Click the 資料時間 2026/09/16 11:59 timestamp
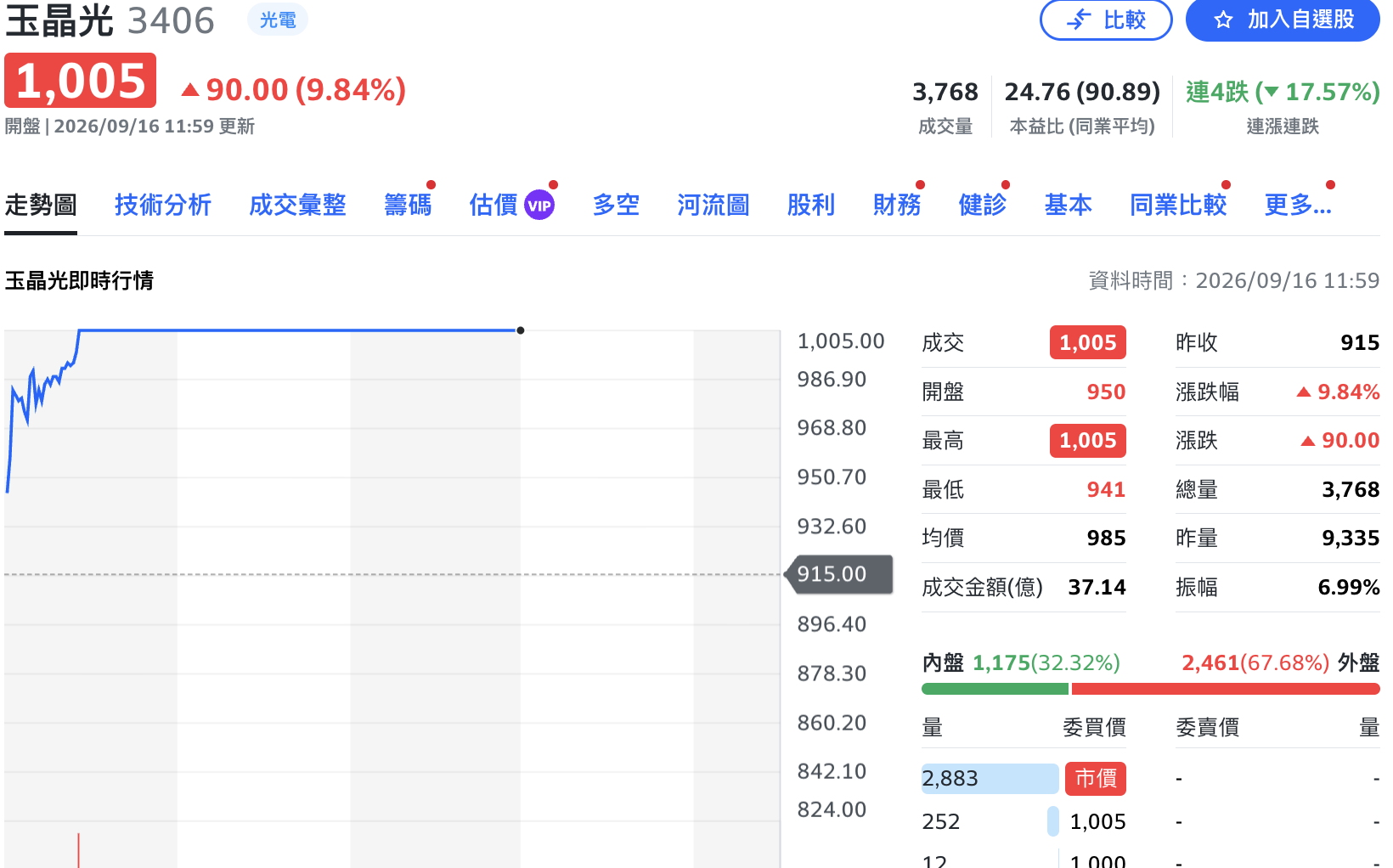Screen dimensions: 1393x868 pos(1234,281)
